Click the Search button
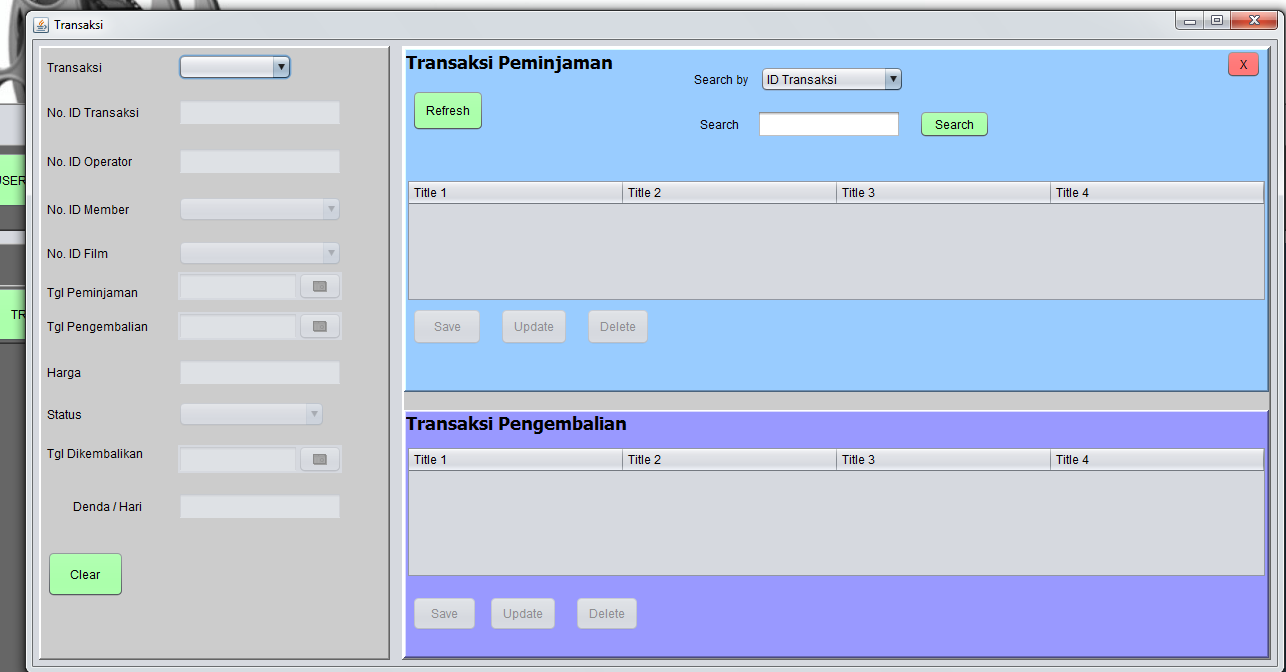 [x=953, y=124]
